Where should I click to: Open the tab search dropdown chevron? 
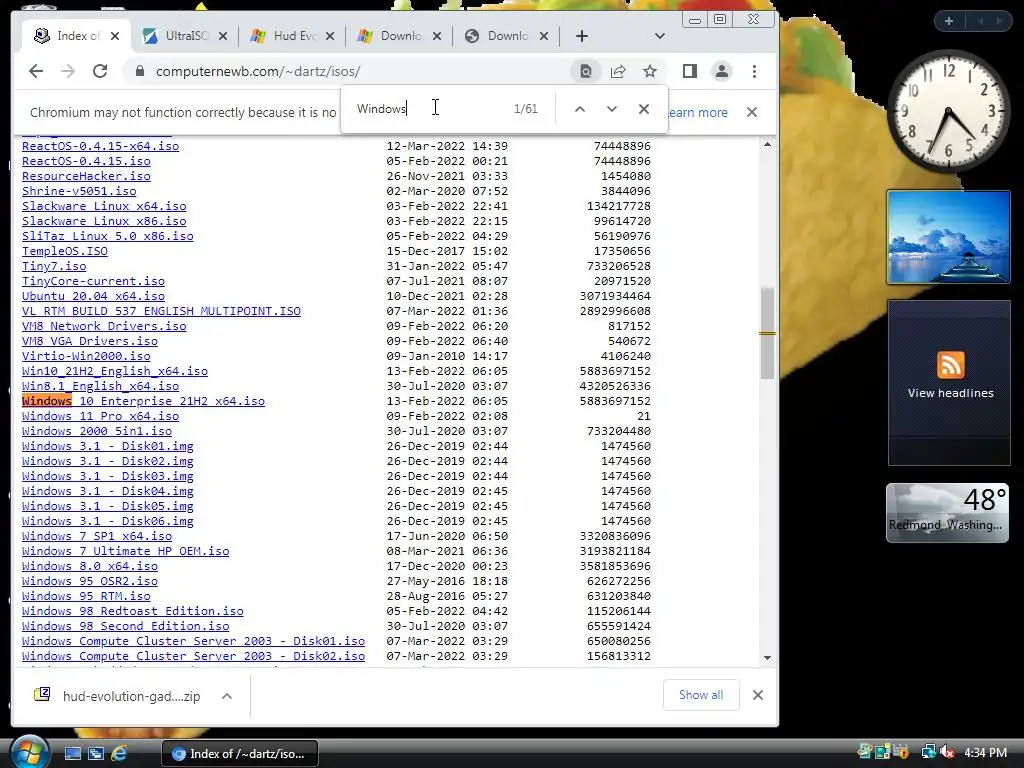[x=660, y=36]
